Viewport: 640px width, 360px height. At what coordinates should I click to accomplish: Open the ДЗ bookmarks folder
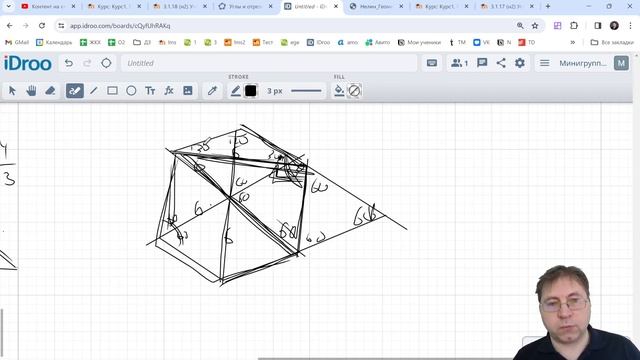142,42
